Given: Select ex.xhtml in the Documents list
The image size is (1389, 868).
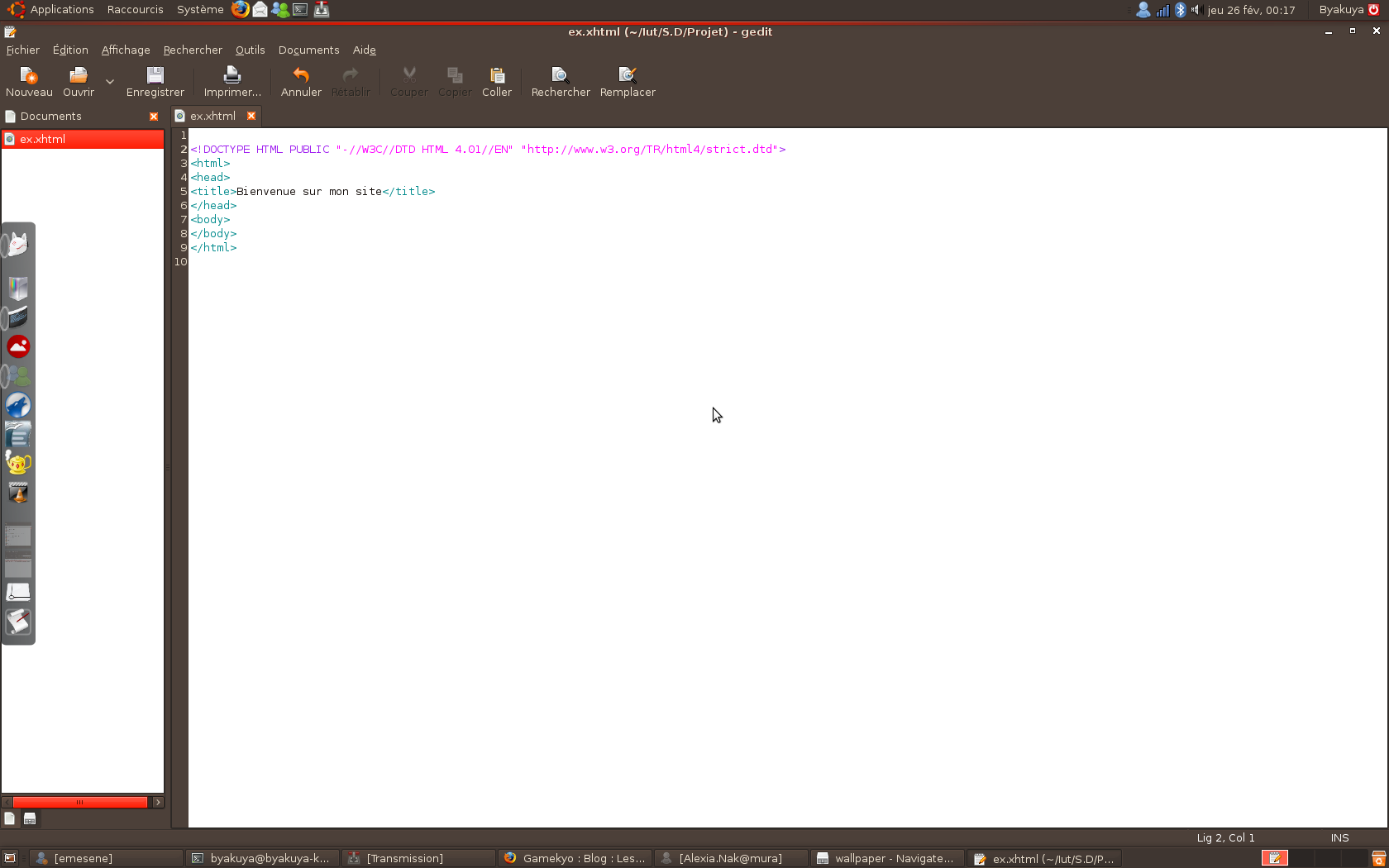Looking at the screenshot, I should [83, 139].
